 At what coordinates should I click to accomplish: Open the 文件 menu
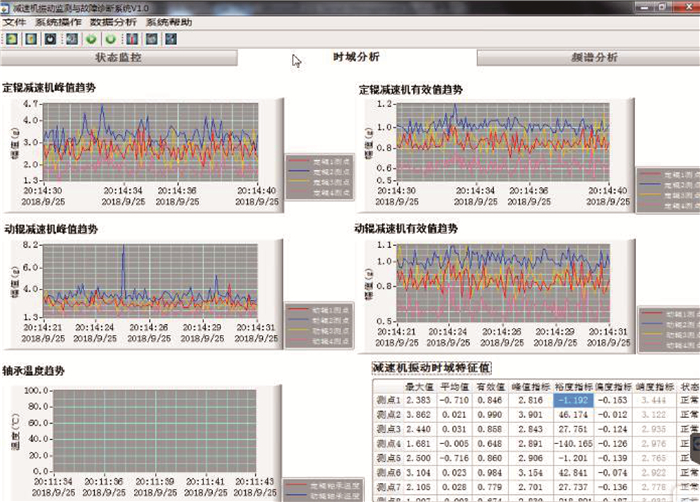(x=15, y=22)
